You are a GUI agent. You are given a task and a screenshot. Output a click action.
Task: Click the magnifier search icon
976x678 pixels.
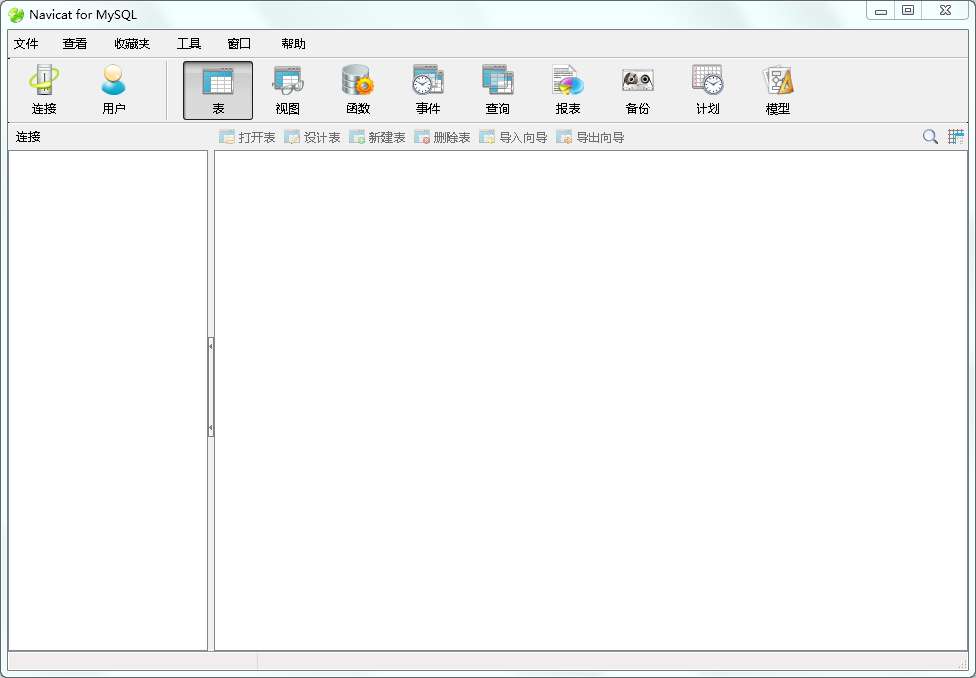coord(930,137)
